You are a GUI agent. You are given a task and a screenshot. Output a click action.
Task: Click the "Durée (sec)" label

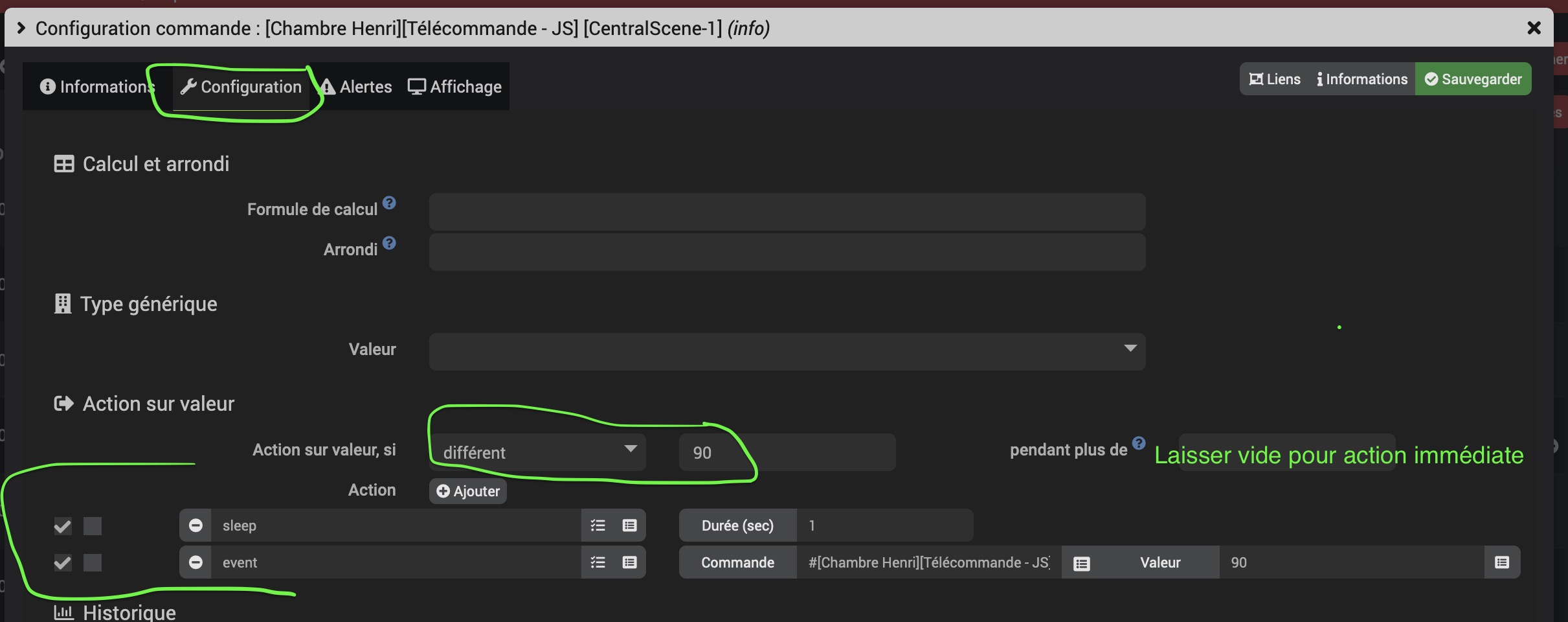737,525
